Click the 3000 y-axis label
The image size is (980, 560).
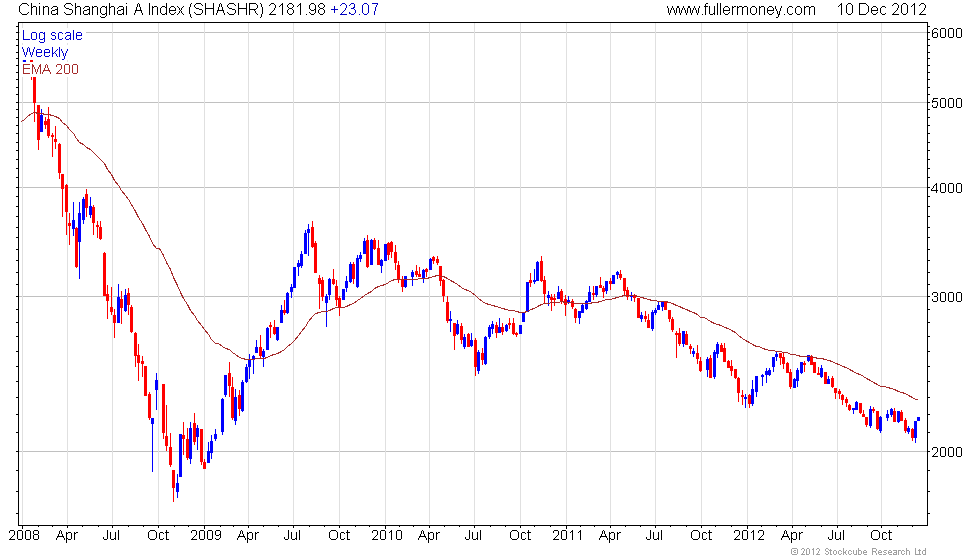pos(947,297)
